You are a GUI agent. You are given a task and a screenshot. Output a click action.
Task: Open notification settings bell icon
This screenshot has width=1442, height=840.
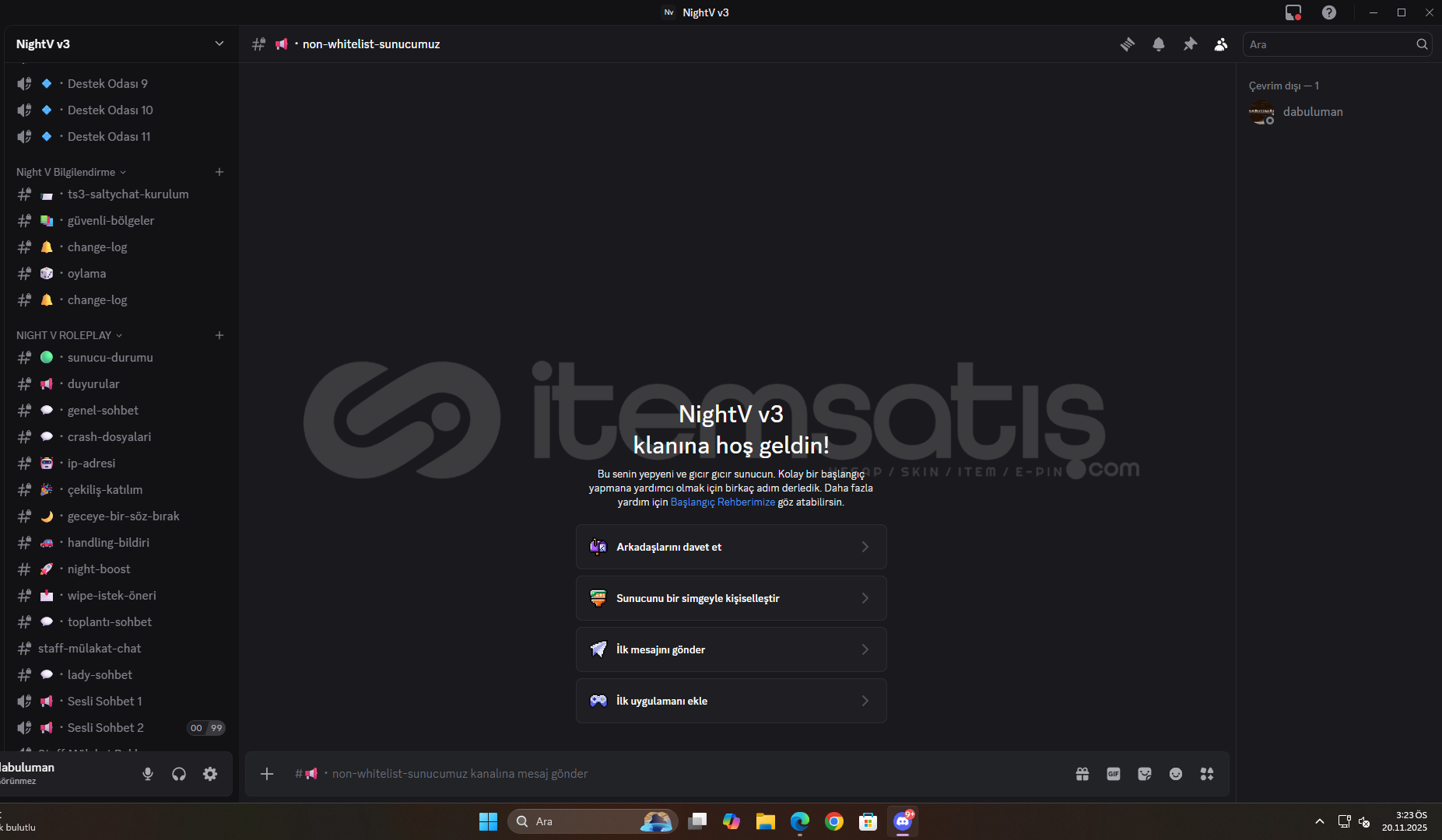(x=1158, y=44)
